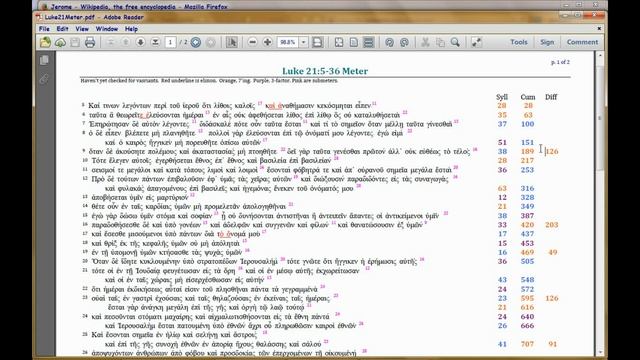Viewport: 640px width, 360px height.
Task: Click the previous view blue circle icon
Action: (x=196, y=42)
